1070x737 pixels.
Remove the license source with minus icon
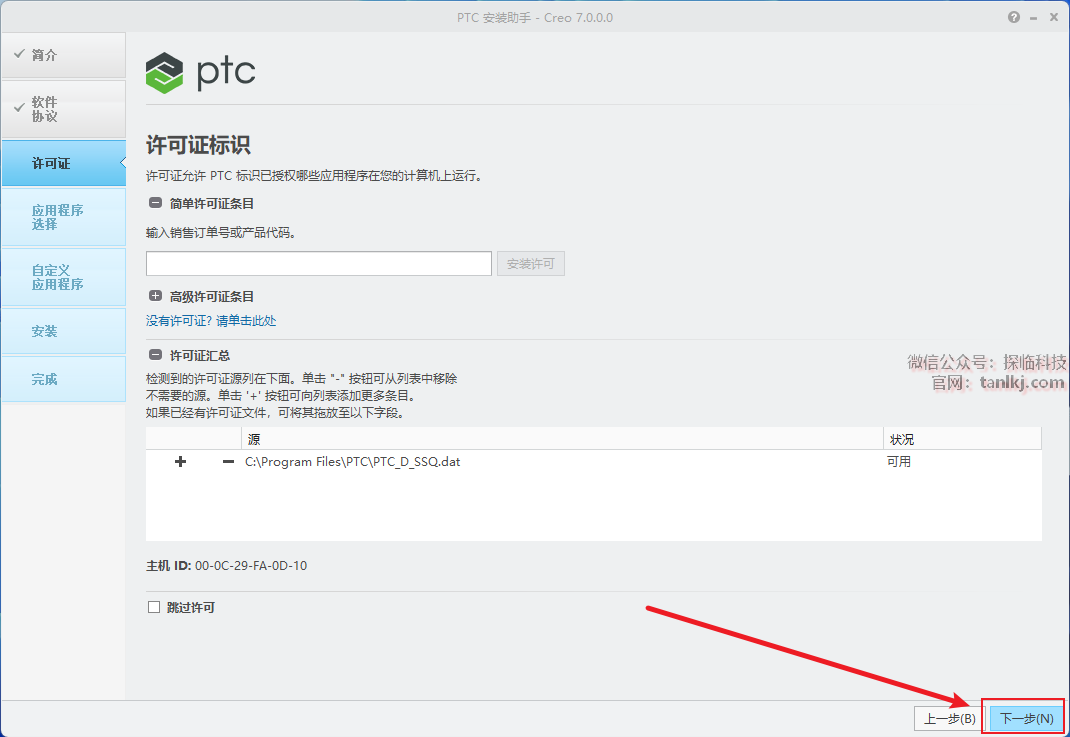(228, 462)
